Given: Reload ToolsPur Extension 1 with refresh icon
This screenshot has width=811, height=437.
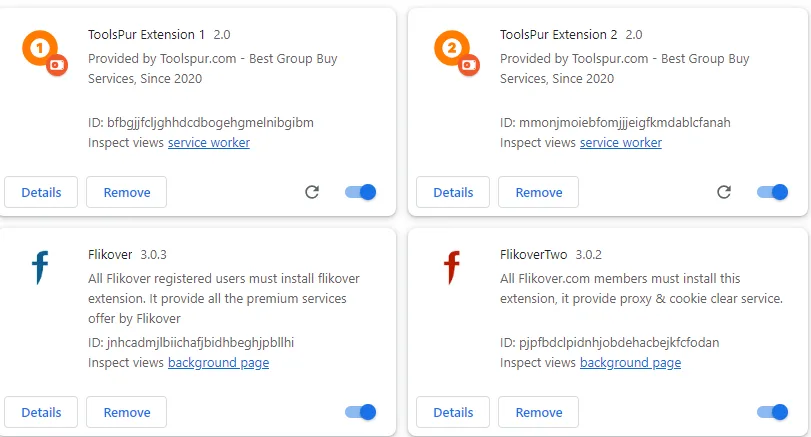Looking at the screenshot, I should (x=312, y=192).
